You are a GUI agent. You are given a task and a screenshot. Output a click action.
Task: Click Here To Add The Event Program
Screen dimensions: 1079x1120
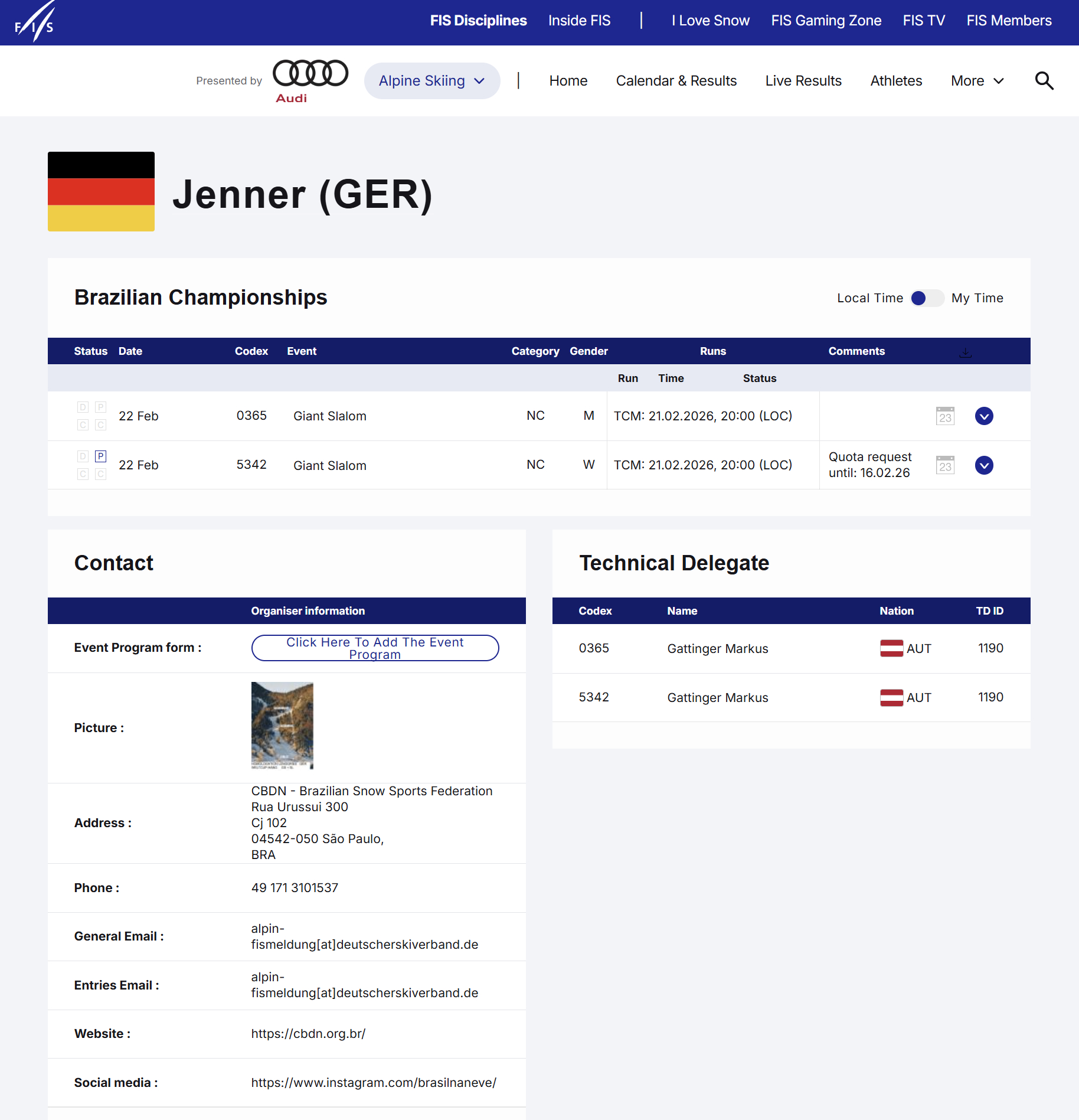[375, 648]
